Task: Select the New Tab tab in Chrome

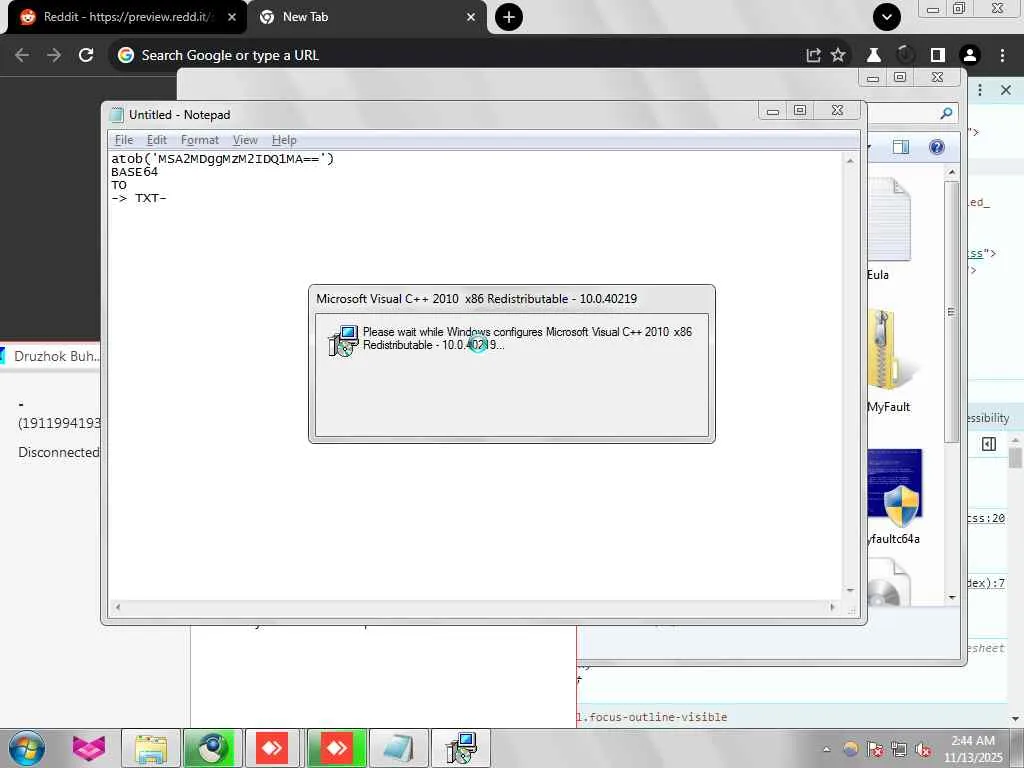Action: (x=366, y=17)
